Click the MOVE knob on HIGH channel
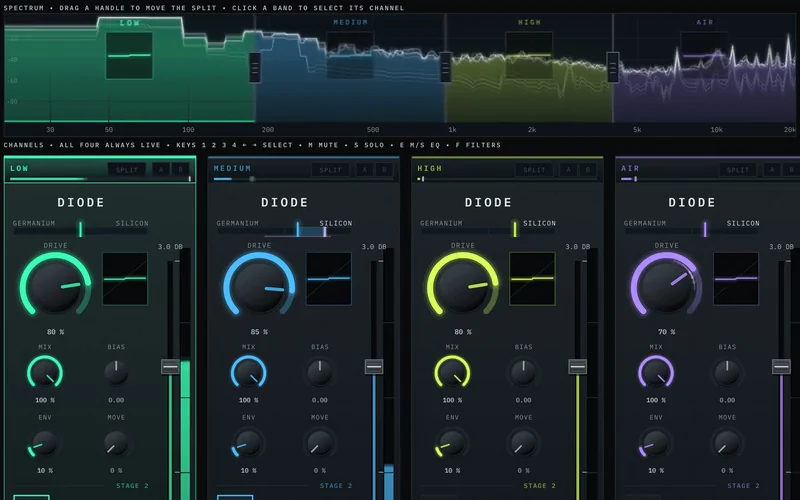 523,443
